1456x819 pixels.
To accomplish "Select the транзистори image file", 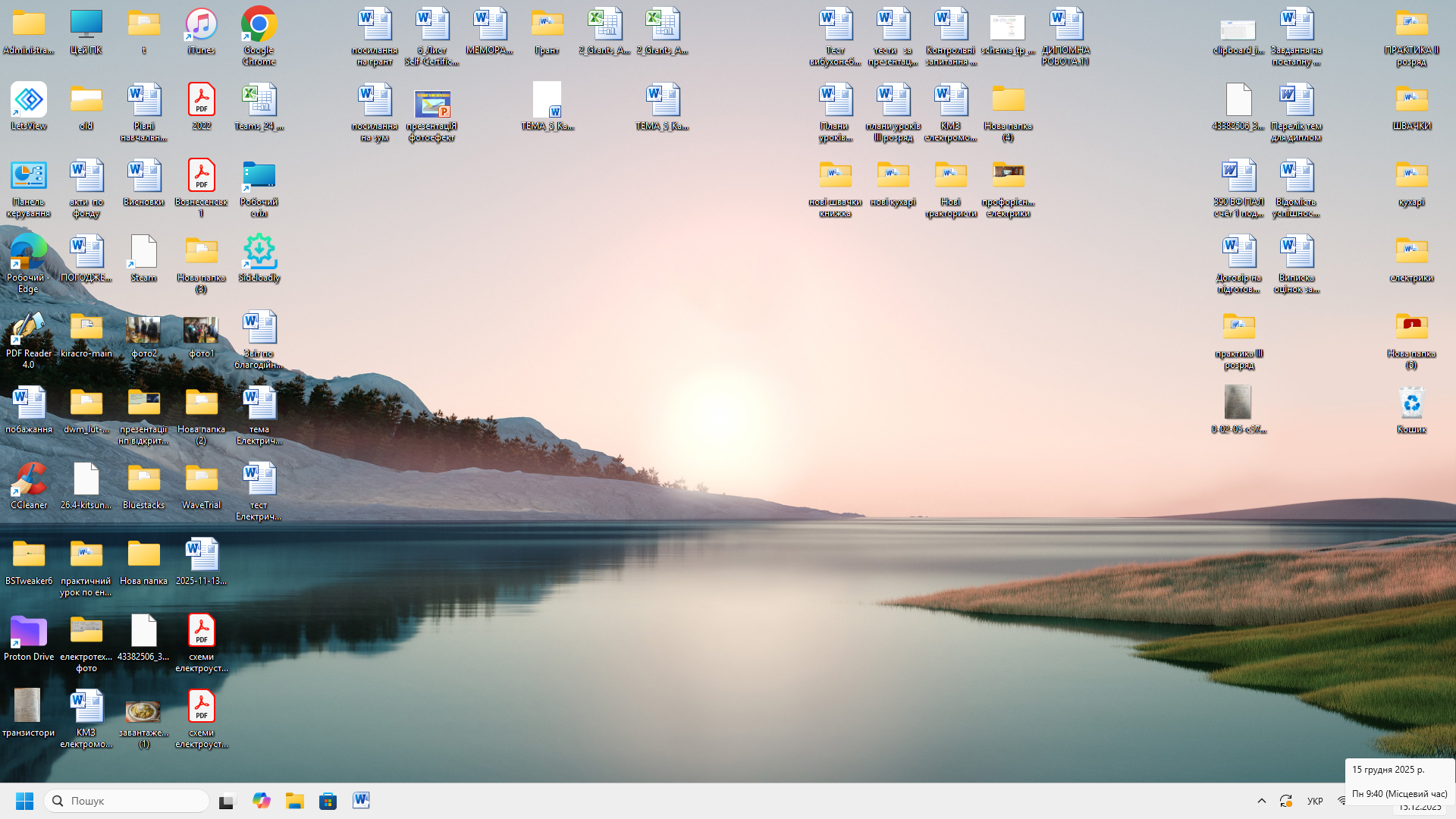I will [x=29, y=714].
